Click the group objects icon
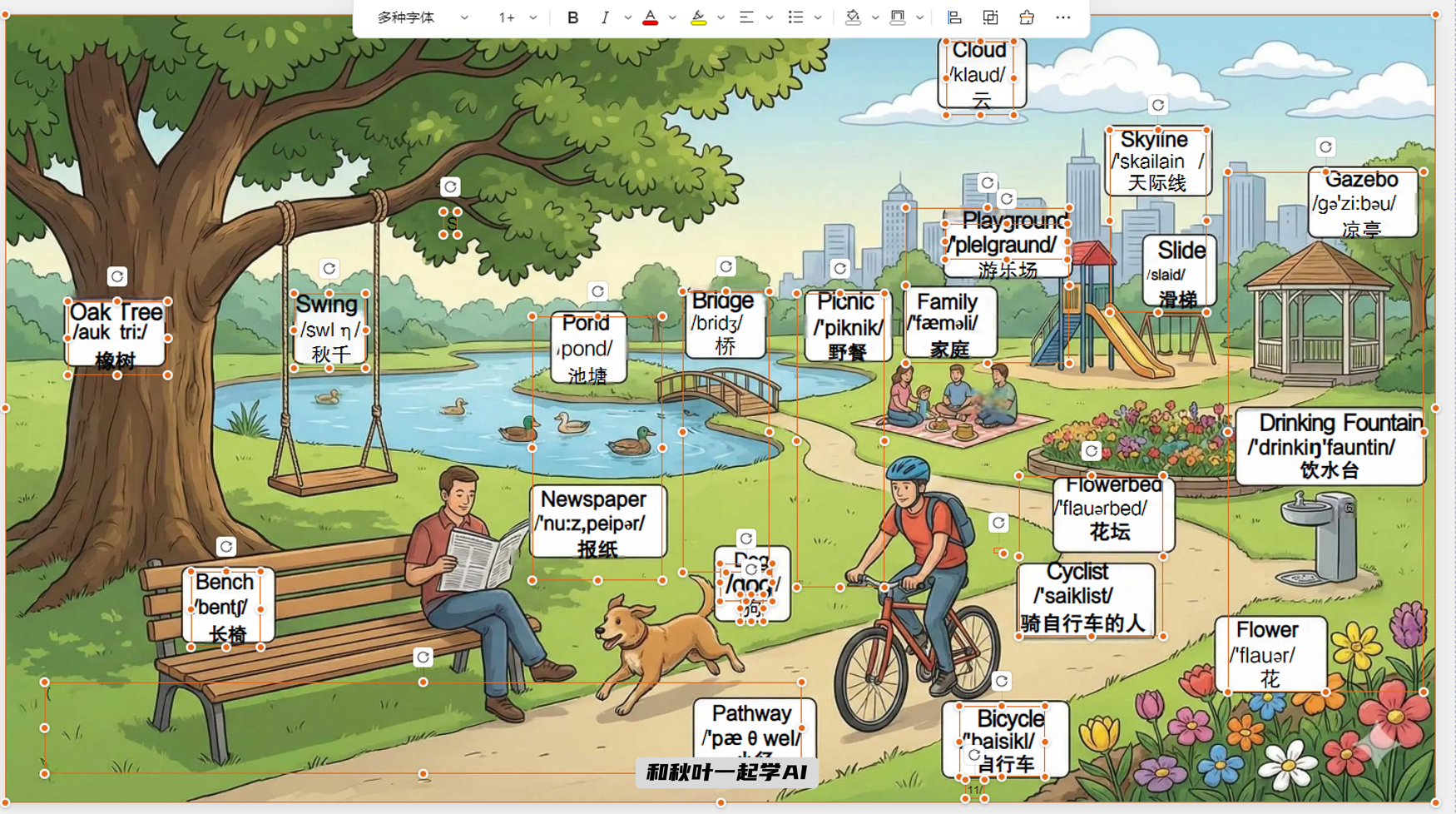 (x=990, y=17)
